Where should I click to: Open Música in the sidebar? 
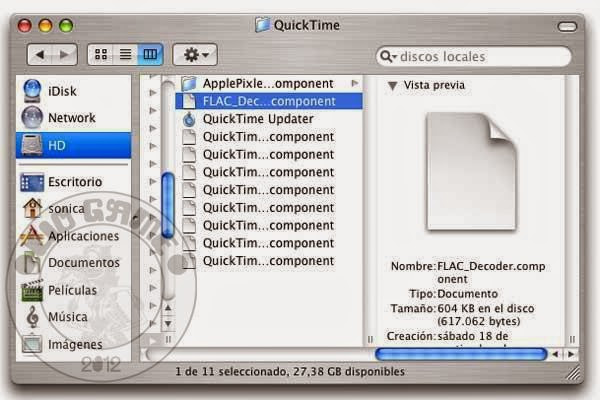73,317
